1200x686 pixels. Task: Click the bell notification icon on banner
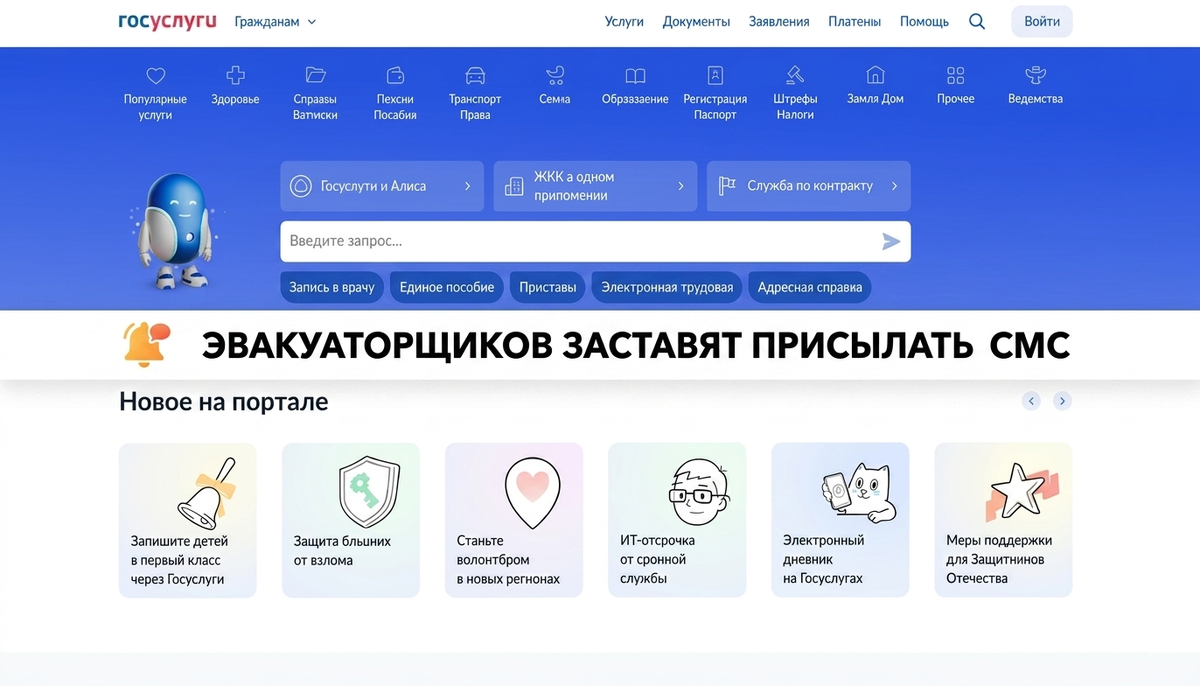[147, 345]
